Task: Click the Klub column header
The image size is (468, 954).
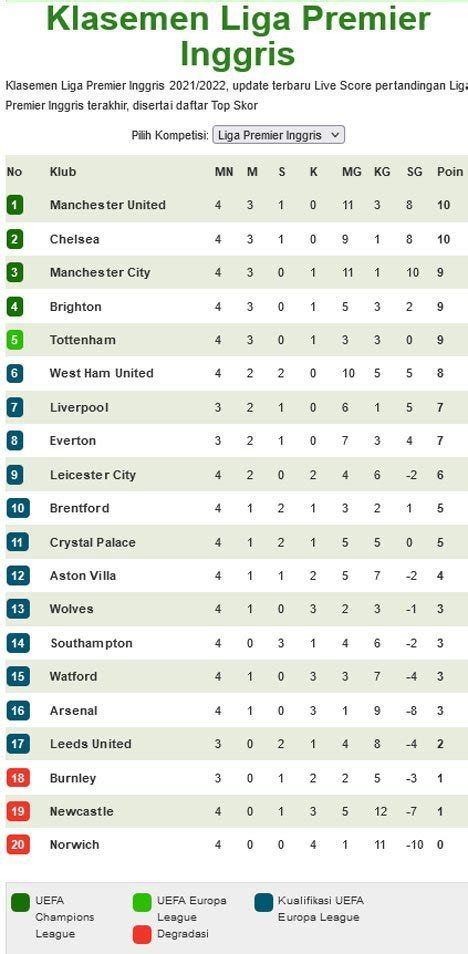Action: click(x=63, y=172)
